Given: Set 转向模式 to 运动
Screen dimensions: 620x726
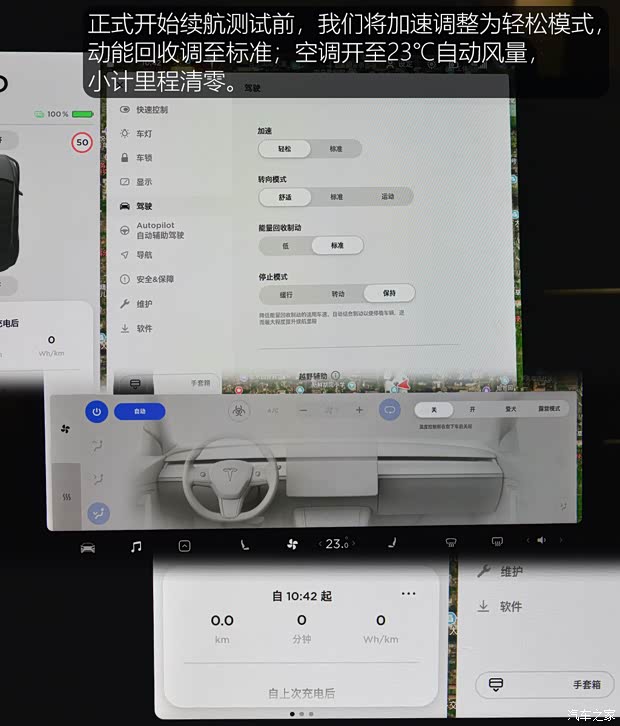Looking at the screenshot, I should coord(388,196).
